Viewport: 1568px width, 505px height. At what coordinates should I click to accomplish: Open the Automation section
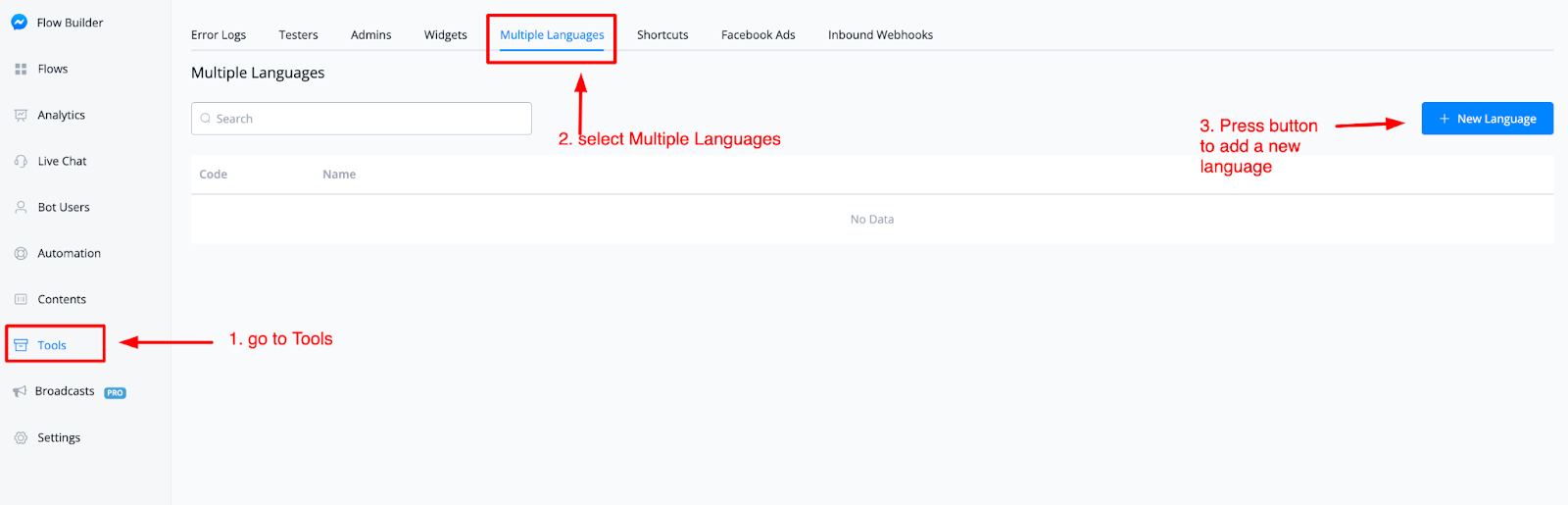69,253
